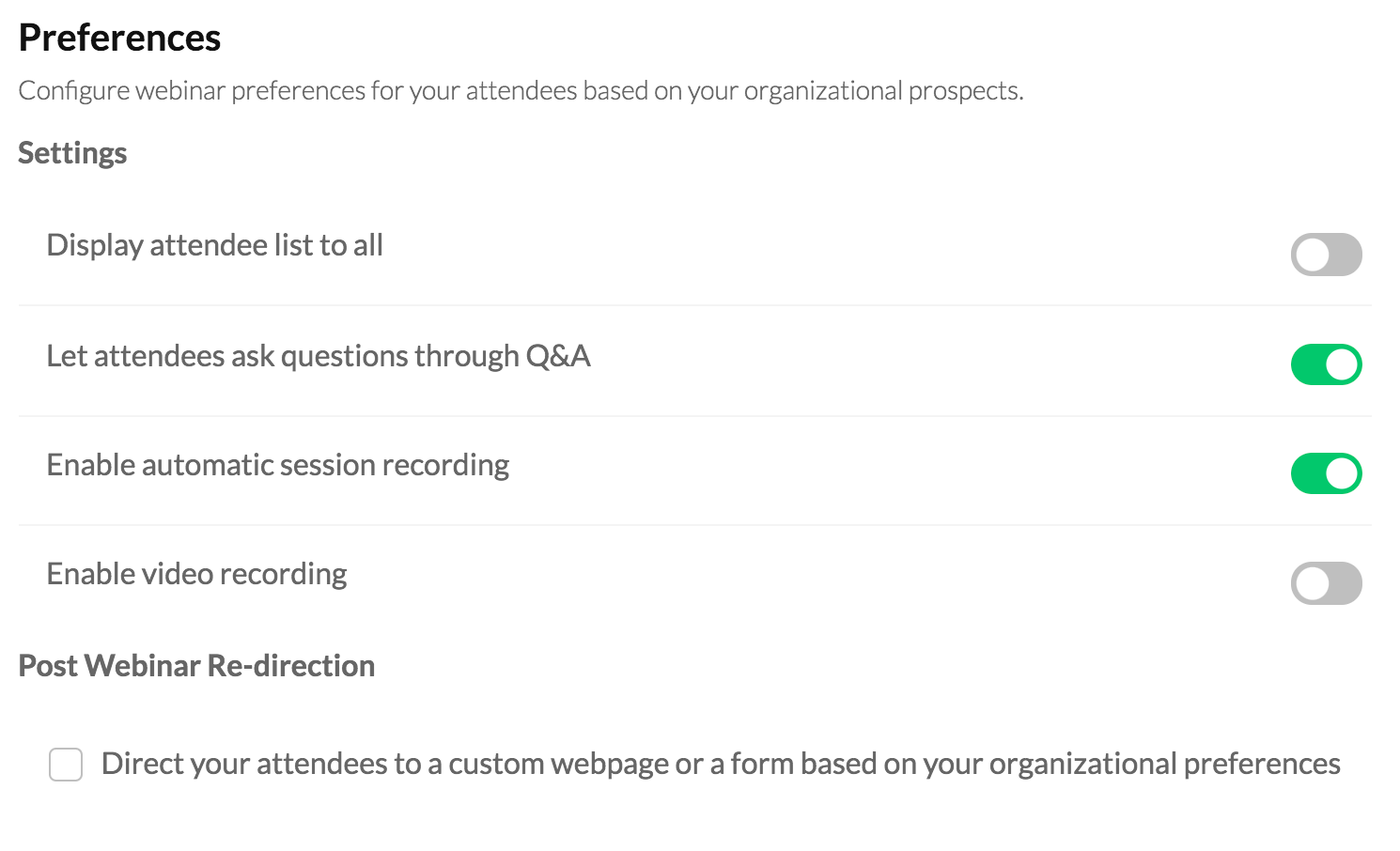Click the Post Webinar Re-direction heading
1400x851 pixels.
point(196,666)
